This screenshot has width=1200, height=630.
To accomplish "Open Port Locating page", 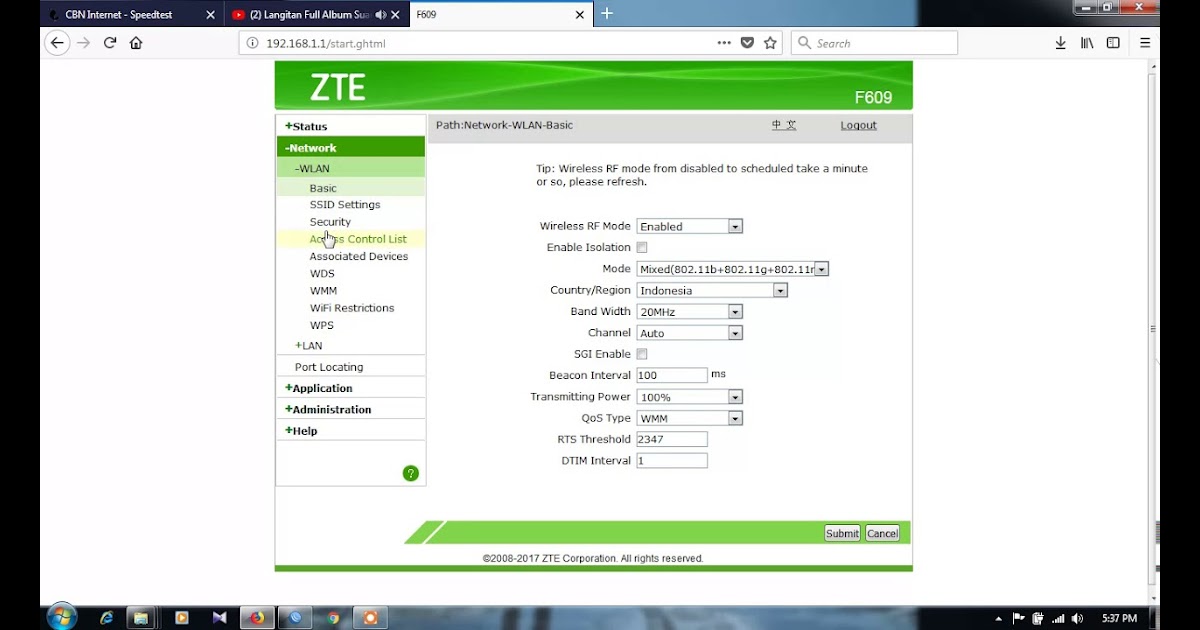I will (x=329, y=367).
